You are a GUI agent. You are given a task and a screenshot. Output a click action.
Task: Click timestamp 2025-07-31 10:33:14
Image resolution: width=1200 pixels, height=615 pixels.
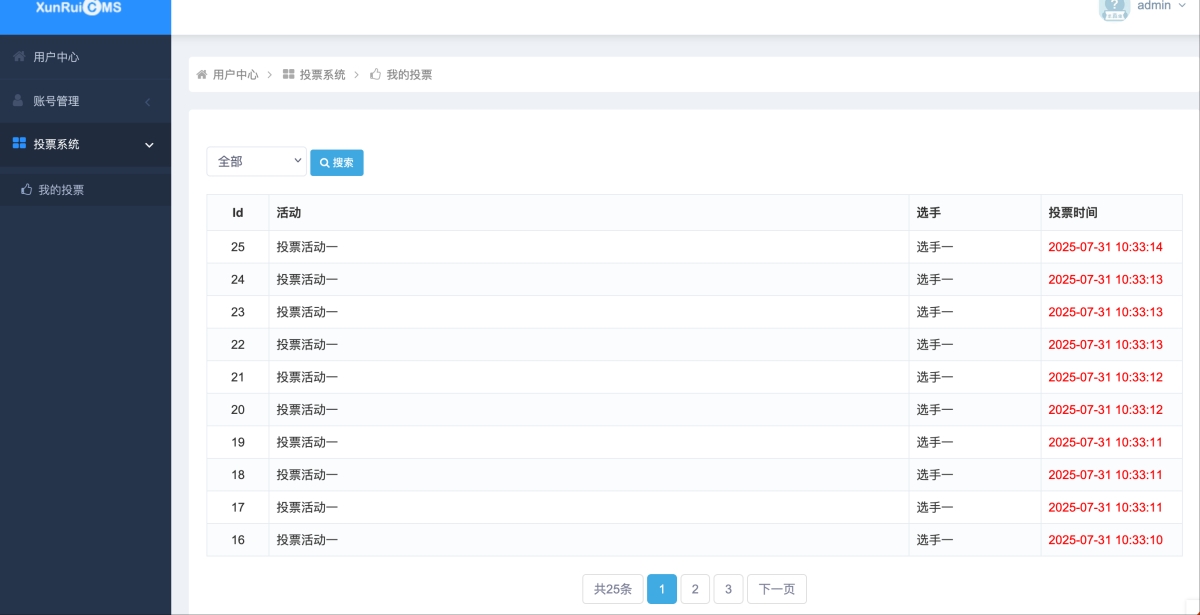pyautogui.click(x=1105, y=247)
